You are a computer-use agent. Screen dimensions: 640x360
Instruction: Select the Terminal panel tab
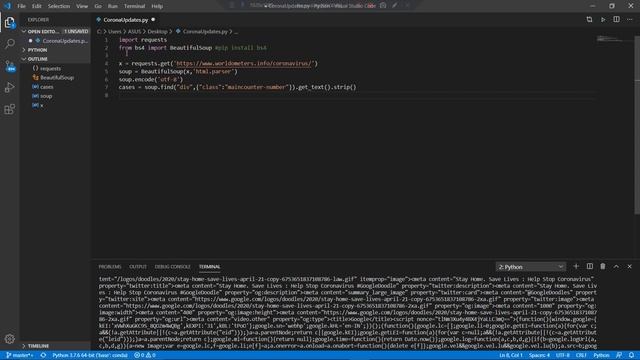(x=209, y=267)
